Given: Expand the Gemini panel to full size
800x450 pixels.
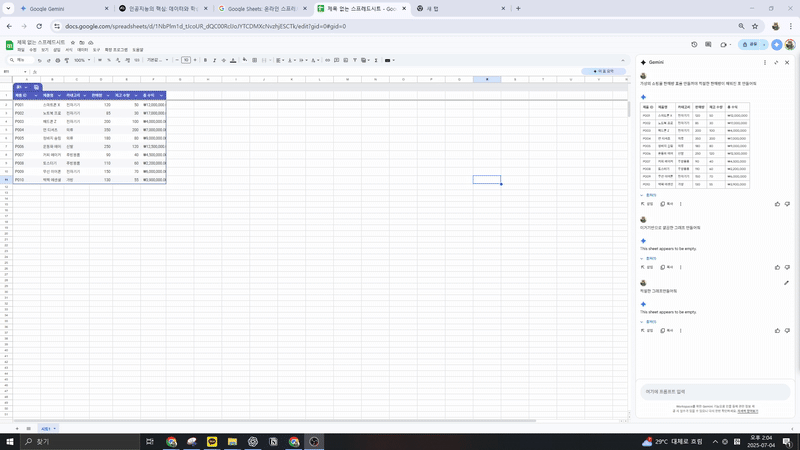Looking at the screenshot, I should (776, 62).
